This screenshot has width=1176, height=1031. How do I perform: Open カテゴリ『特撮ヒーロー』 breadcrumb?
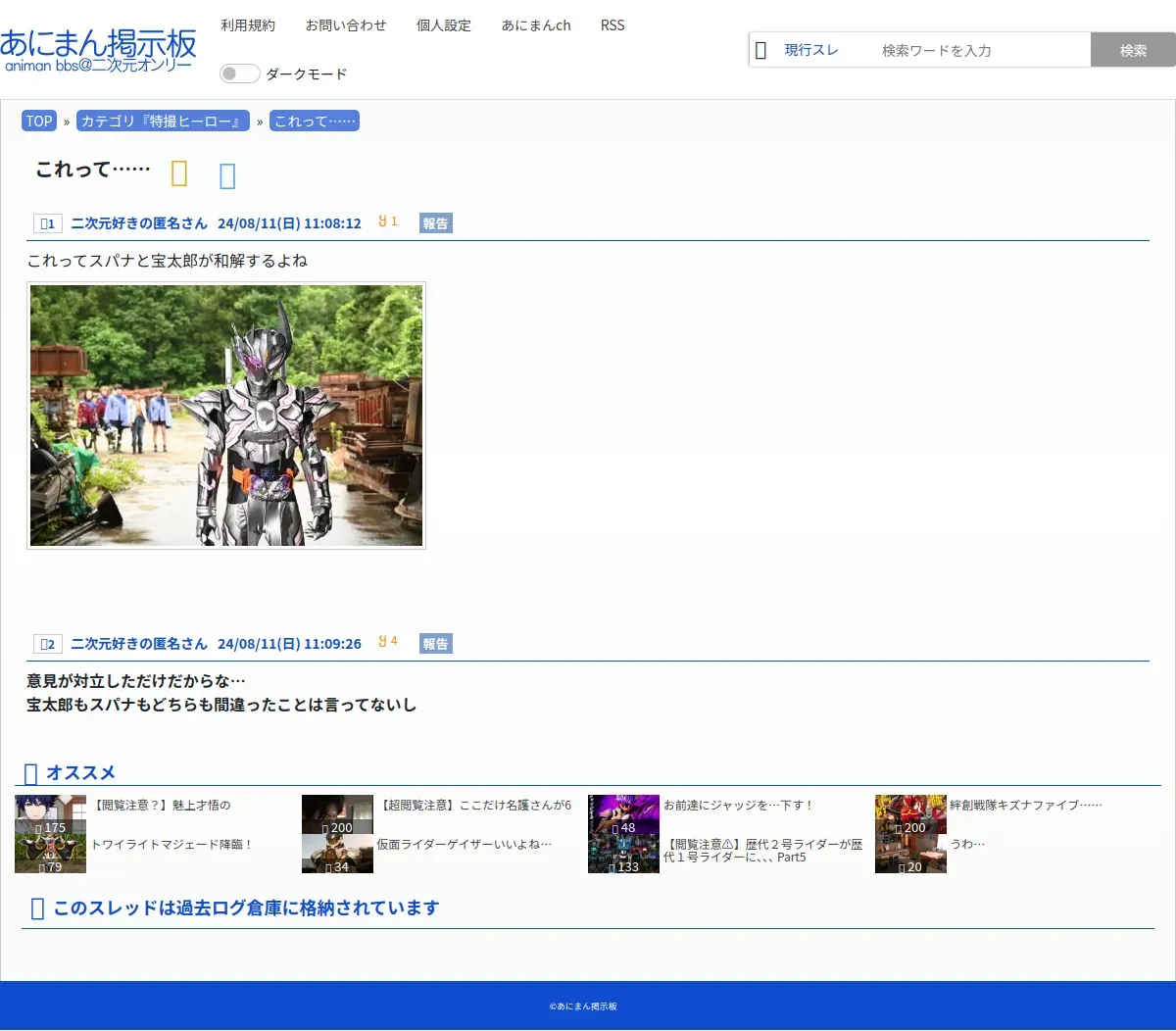point(163,121)
